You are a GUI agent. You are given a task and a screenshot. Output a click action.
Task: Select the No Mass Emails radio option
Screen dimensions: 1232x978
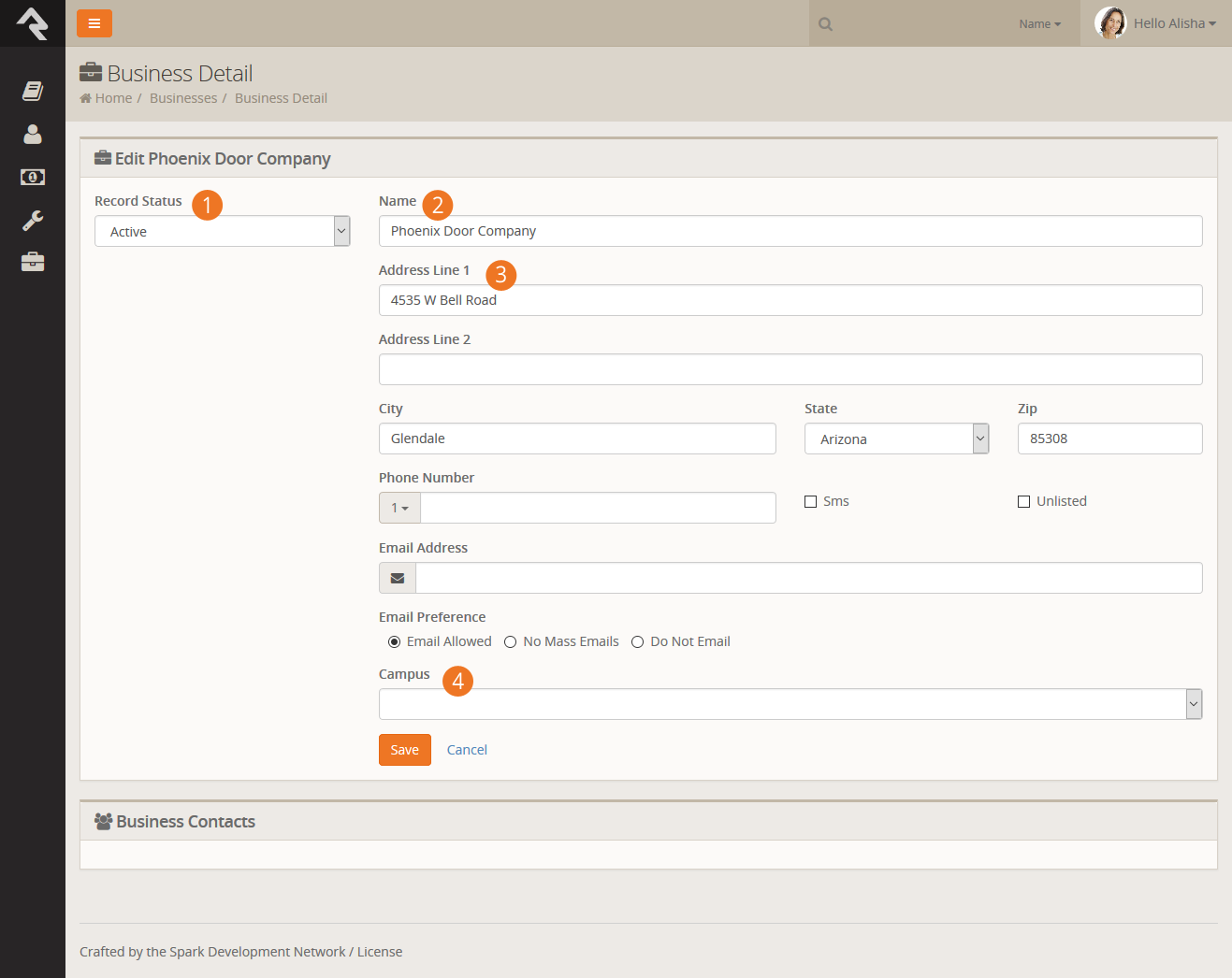click(511, 642)
